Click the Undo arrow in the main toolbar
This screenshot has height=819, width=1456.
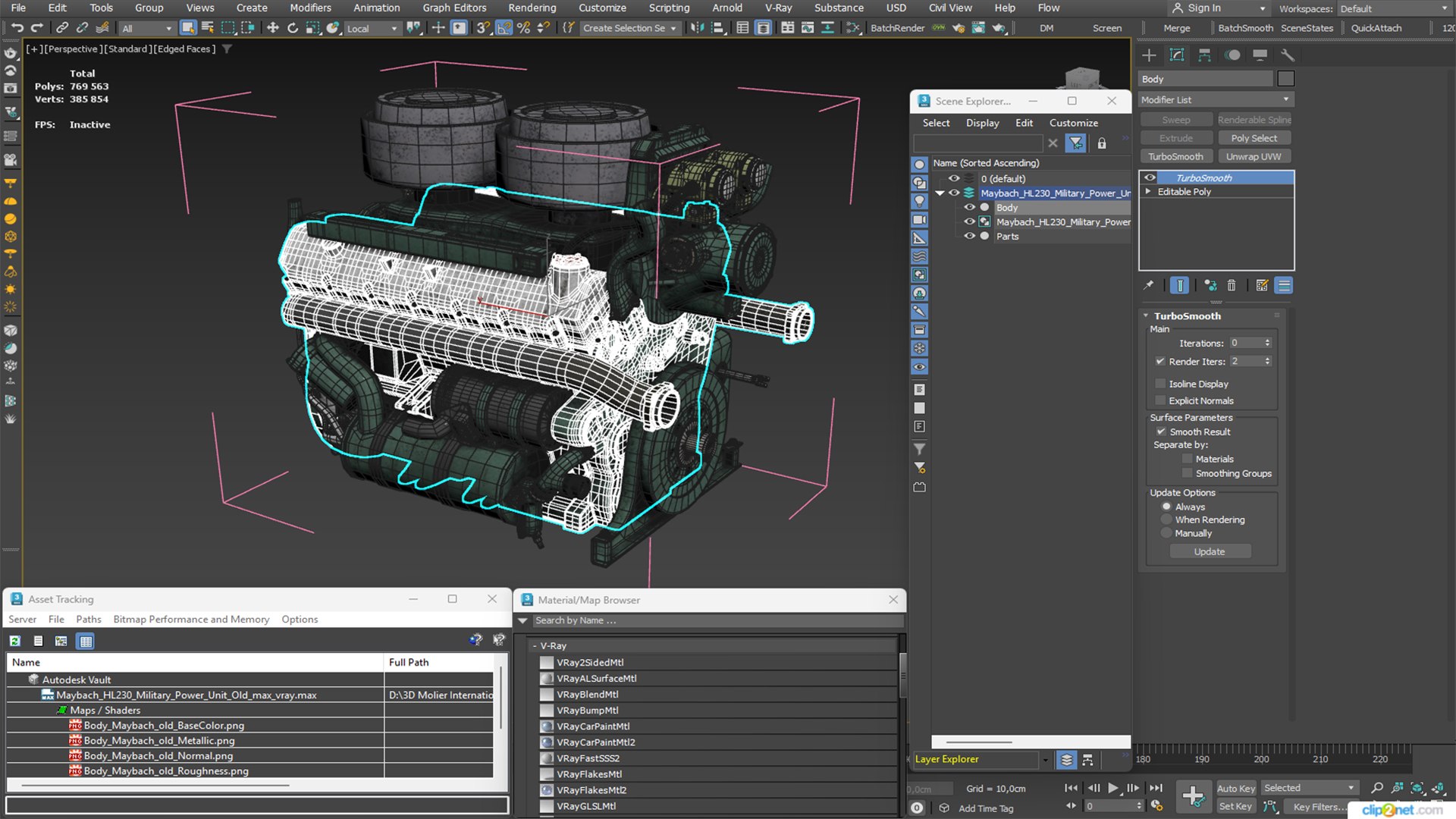pos(17,28)
